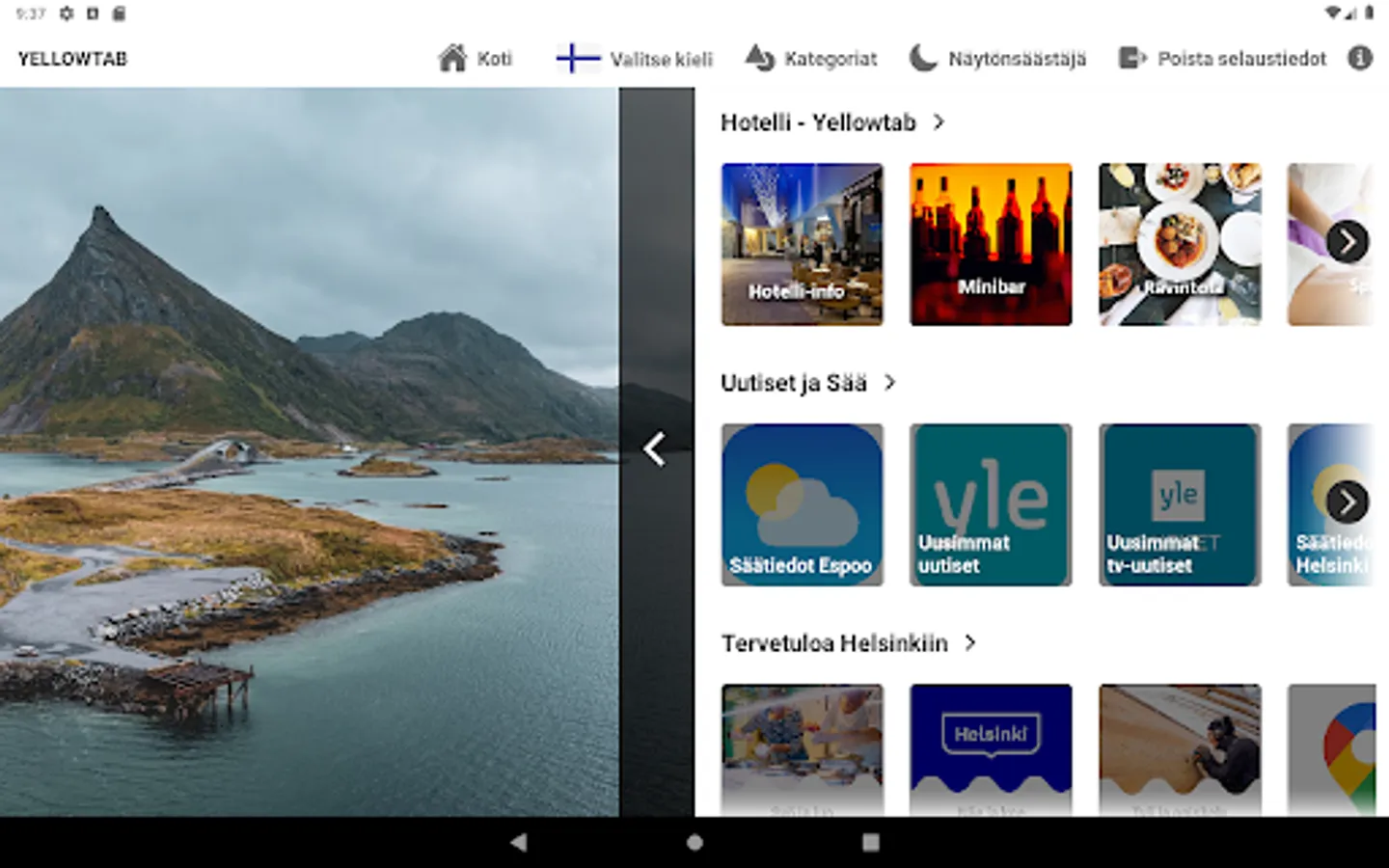Open the food market photo tile
This screenshot has width=1389, height=868.
tap(802, 750)
